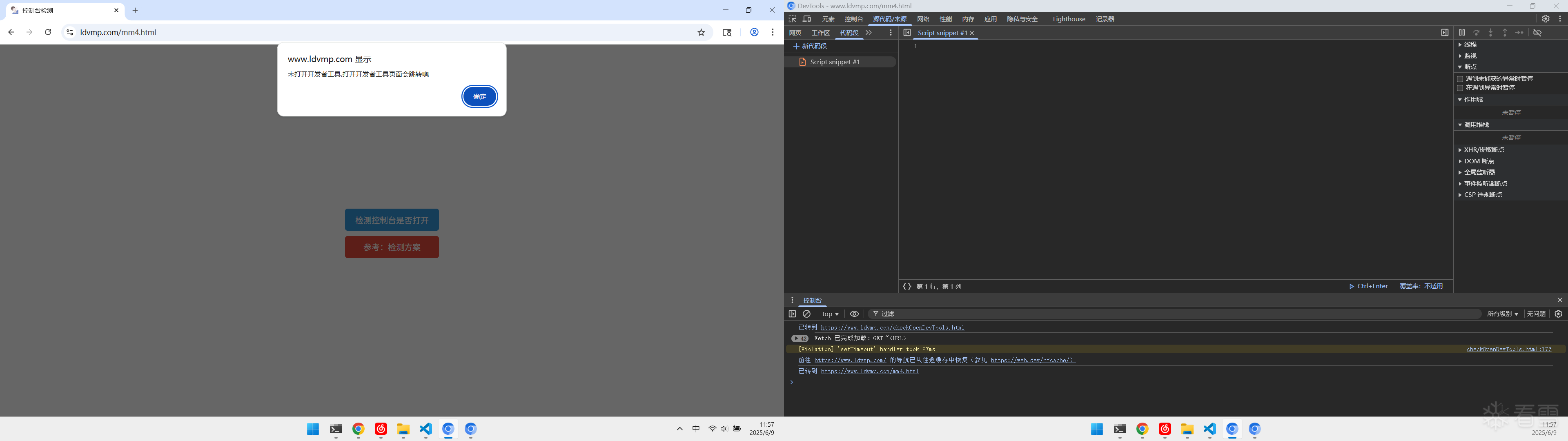The image size is (1568, 441).
Task: Click the icon left of the profile avatar
Action: pos(727,32)
